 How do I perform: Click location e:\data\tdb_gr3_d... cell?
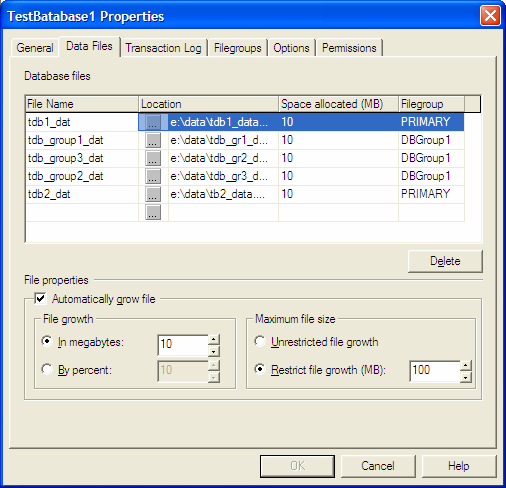pyautogui.click(x=223, y=176)
